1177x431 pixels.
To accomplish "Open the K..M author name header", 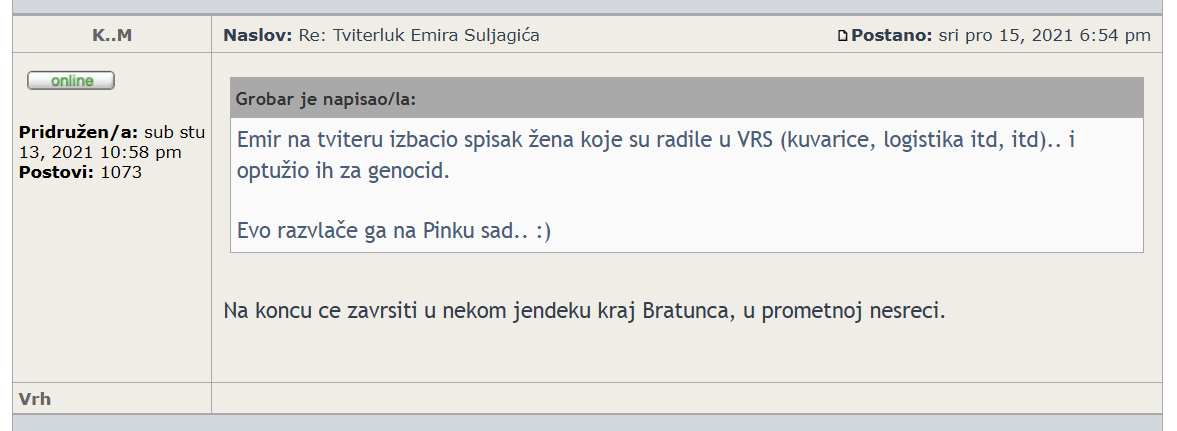I will click(x=112, y=35).
